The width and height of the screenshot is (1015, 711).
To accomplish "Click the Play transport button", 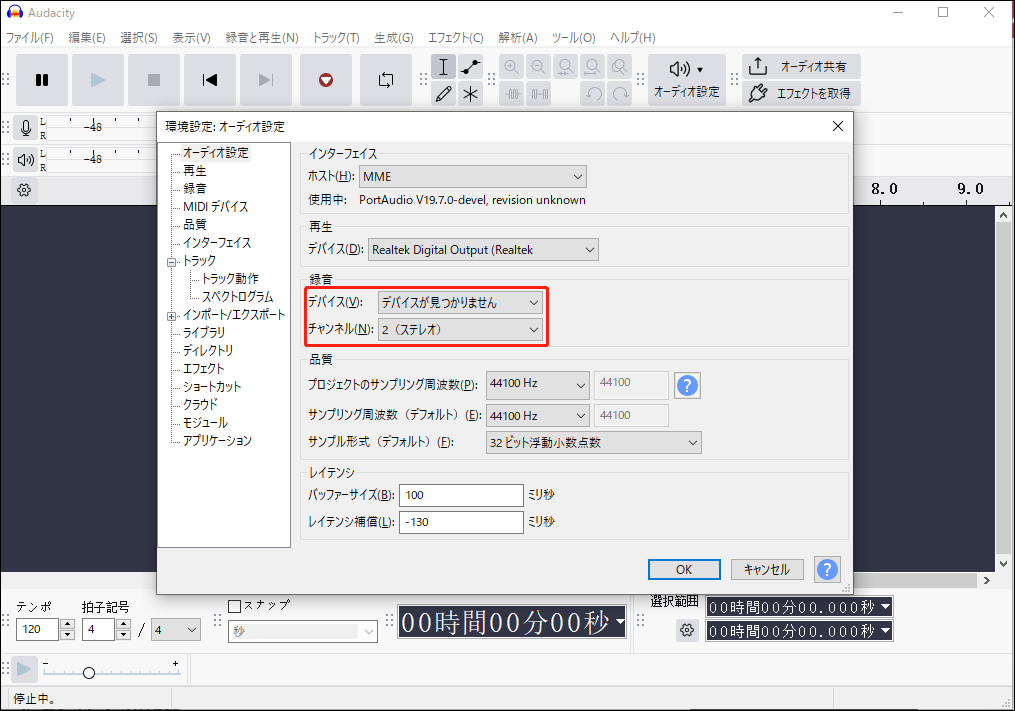I will [98, 80].
